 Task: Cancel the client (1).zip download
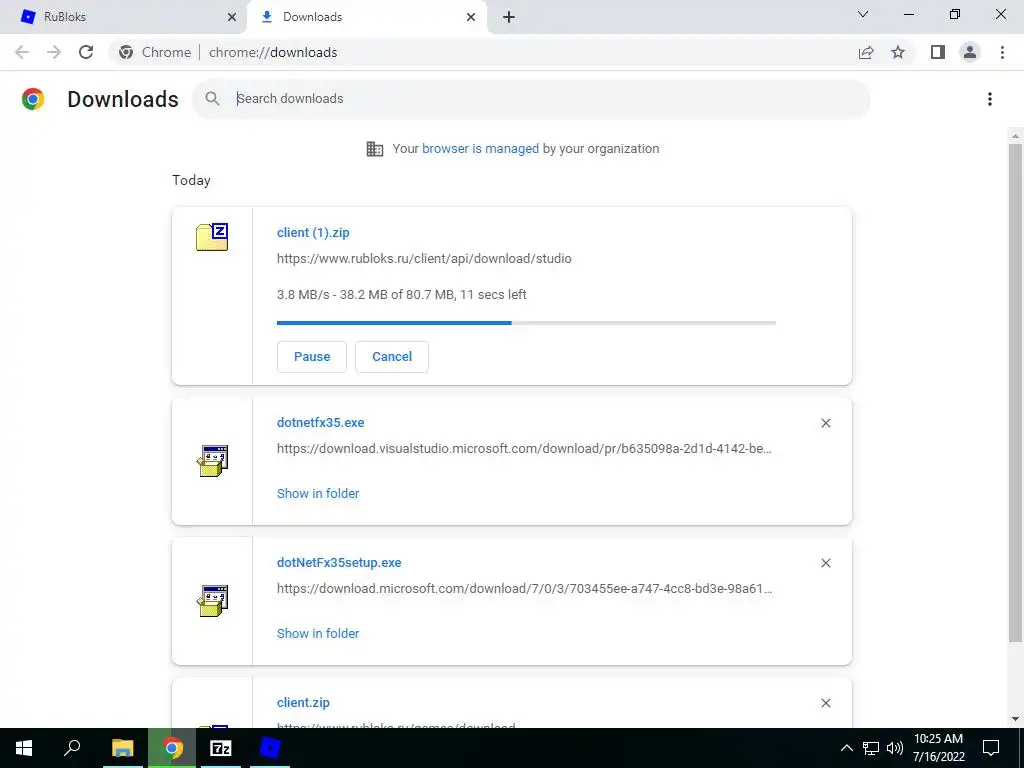pos(392,357)
